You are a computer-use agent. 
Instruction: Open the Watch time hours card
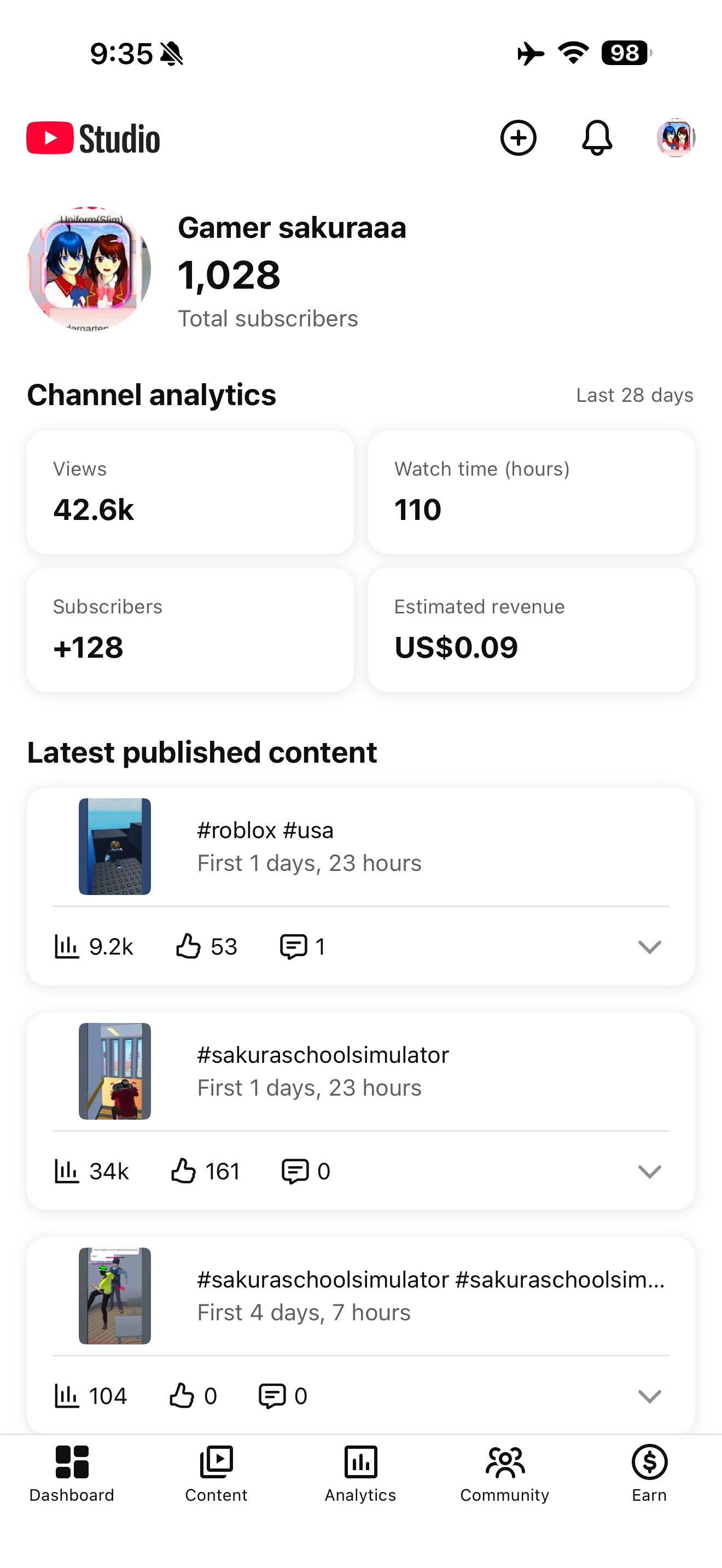coord(532,493)
